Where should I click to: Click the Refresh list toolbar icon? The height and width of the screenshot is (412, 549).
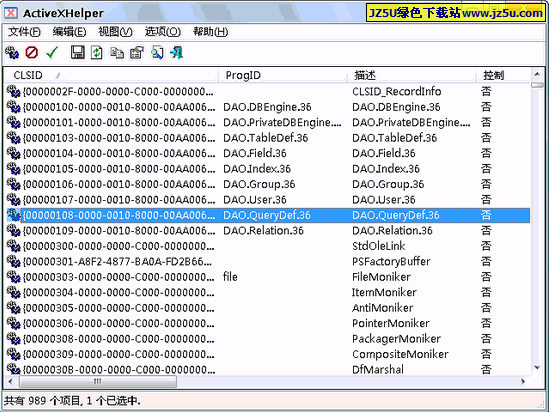(97, 53)
